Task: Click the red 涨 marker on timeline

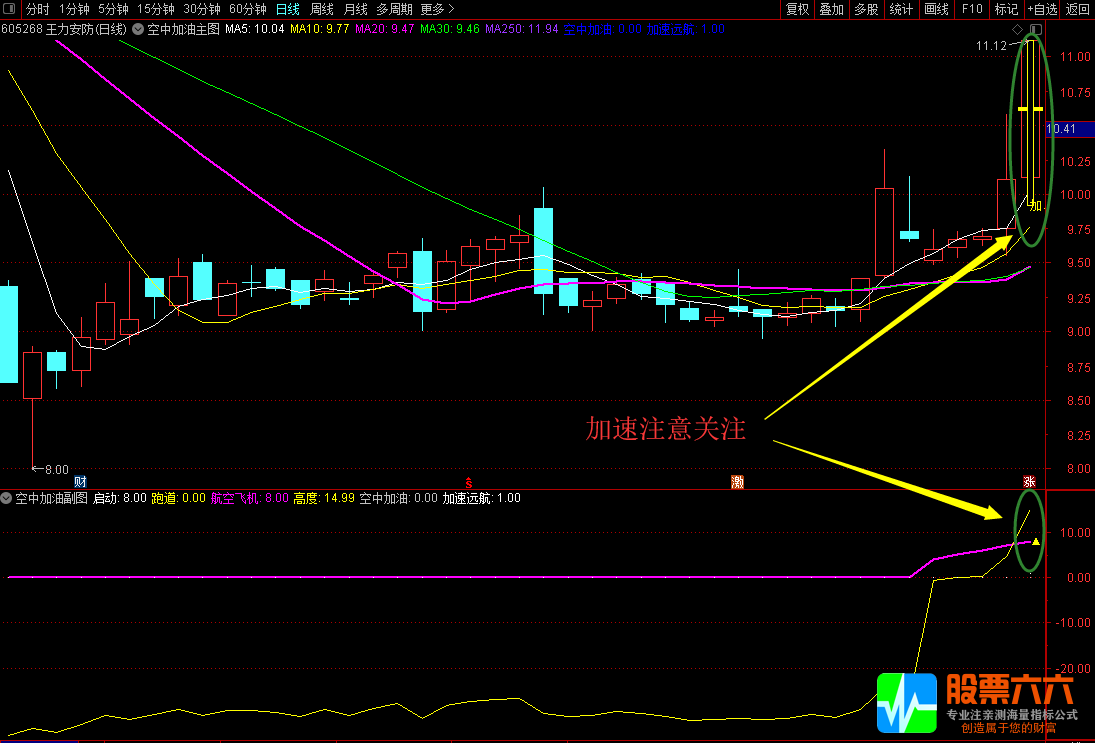Action: pyautogui.click(x=1029, y=482)
